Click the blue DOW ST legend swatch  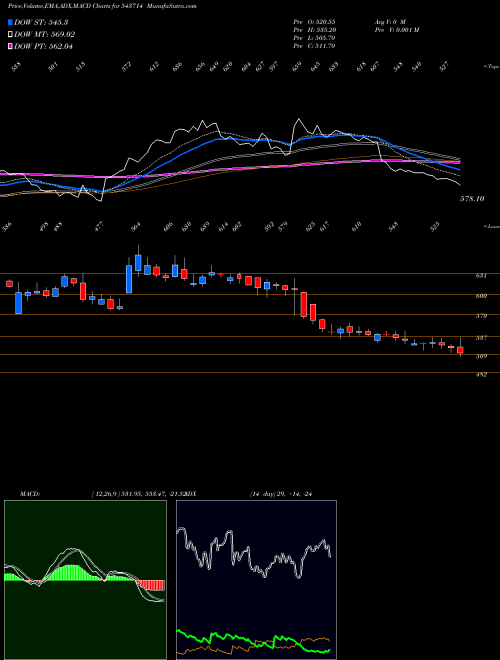point(10,22)
